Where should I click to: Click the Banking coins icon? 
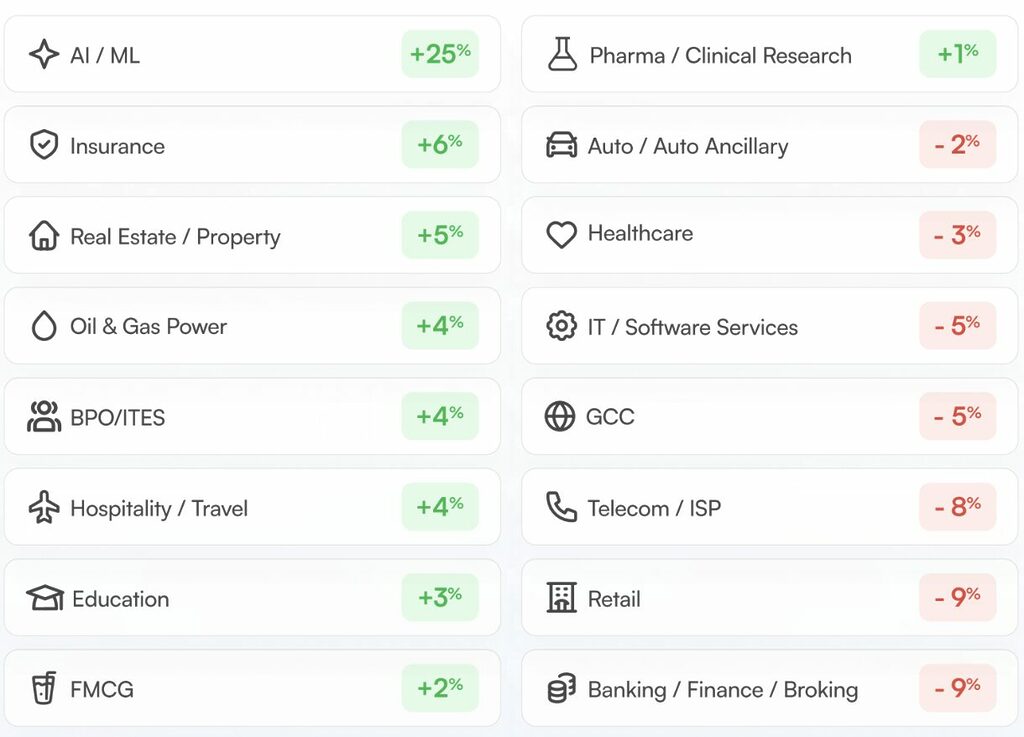tap(562, 688)
